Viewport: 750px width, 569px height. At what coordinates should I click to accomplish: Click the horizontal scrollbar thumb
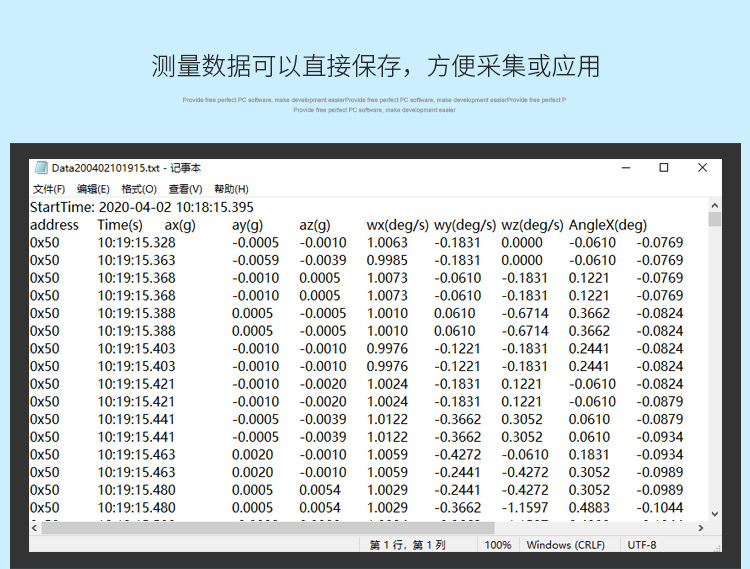point(268,528)
